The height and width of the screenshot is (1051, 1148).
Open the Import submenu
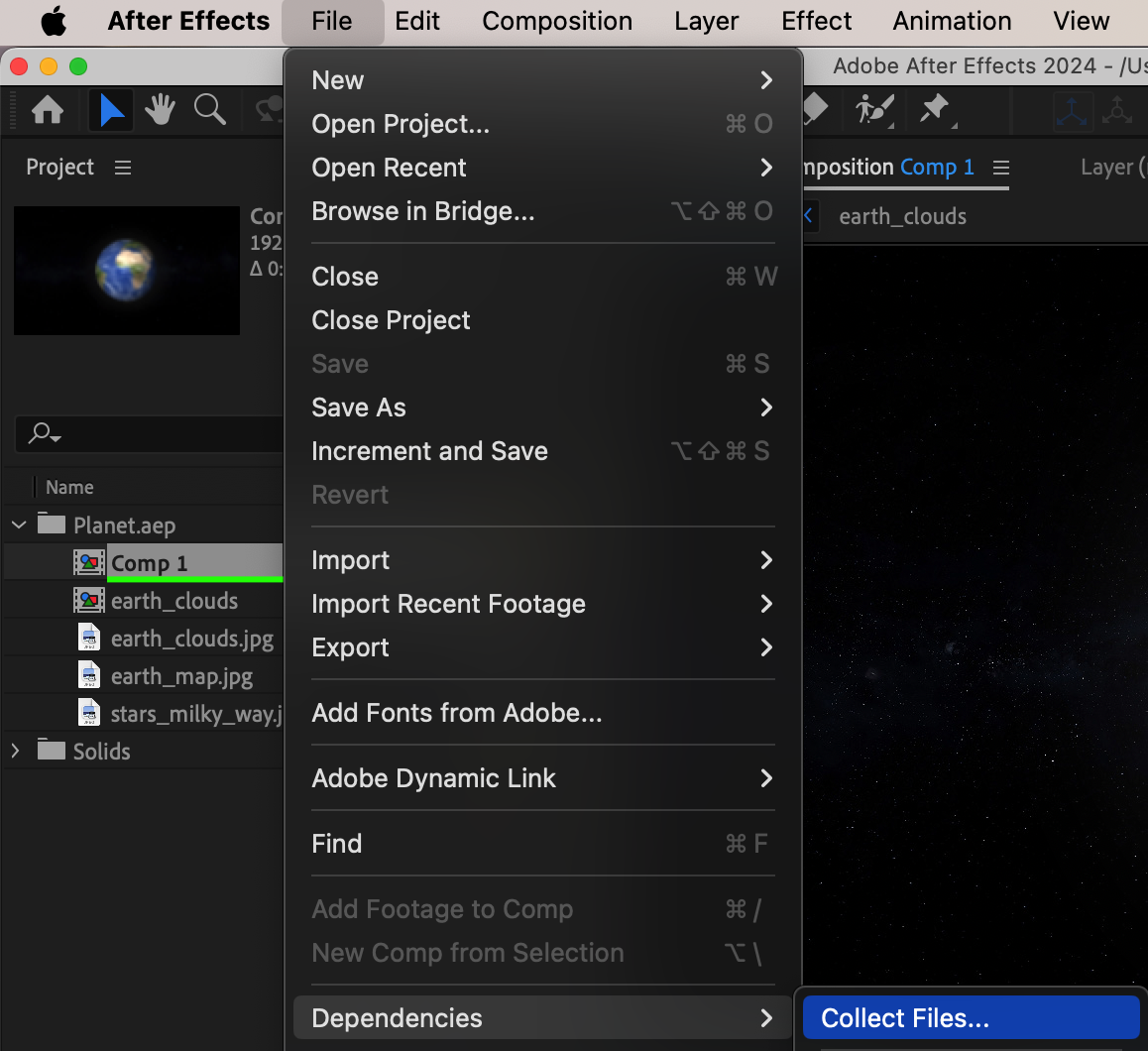tap(542, 560)
